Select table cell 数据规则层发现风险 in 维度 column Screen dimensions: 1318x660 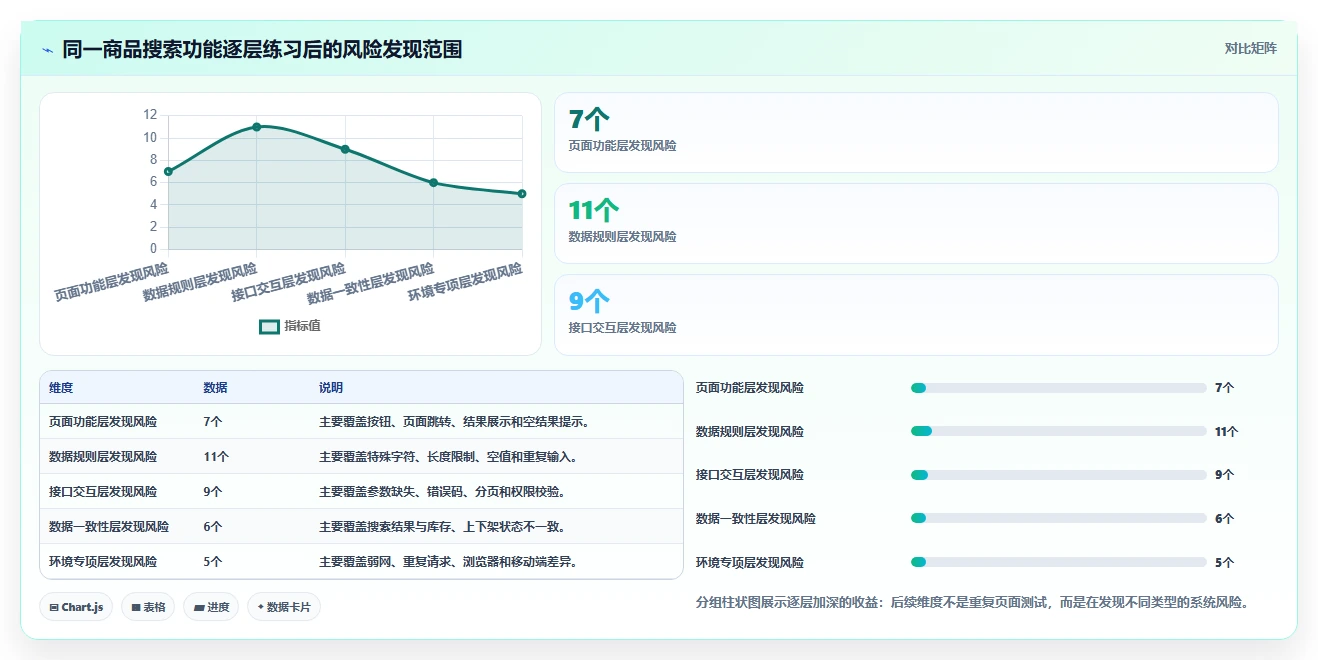(x=103, y=457)
